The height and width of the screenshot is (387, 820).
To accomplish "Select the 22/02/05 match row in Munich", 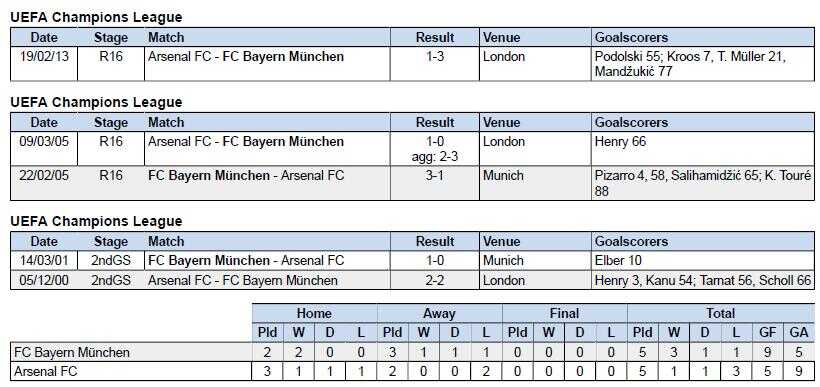I will 413,183.
